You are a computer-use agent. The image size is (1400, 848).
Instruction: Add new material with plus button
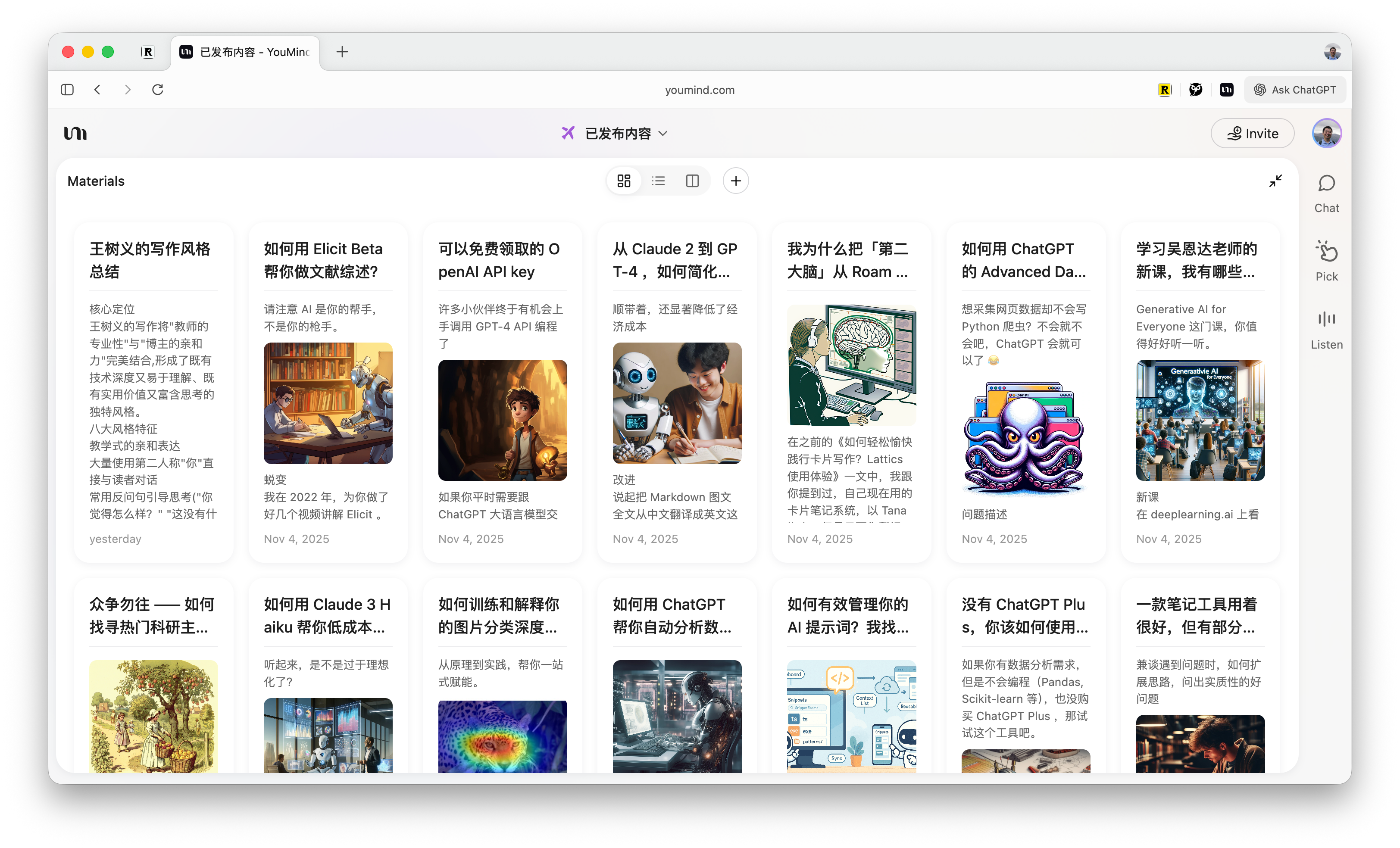pyautogui.click(x=735, y=181)
